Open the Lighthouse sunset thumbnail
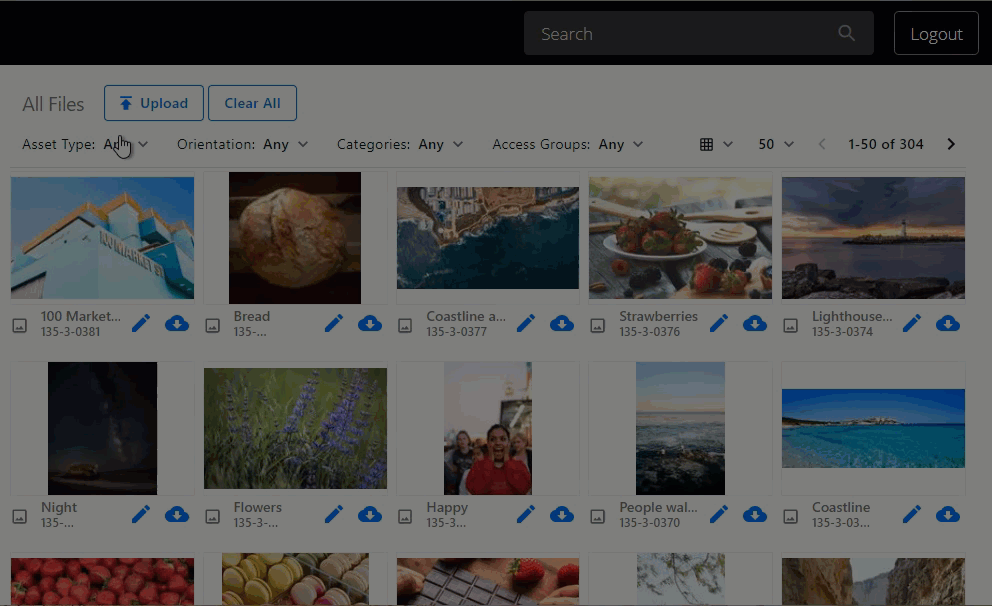Image resolution: width=992 pixels, height=606 pixels. 874,238
